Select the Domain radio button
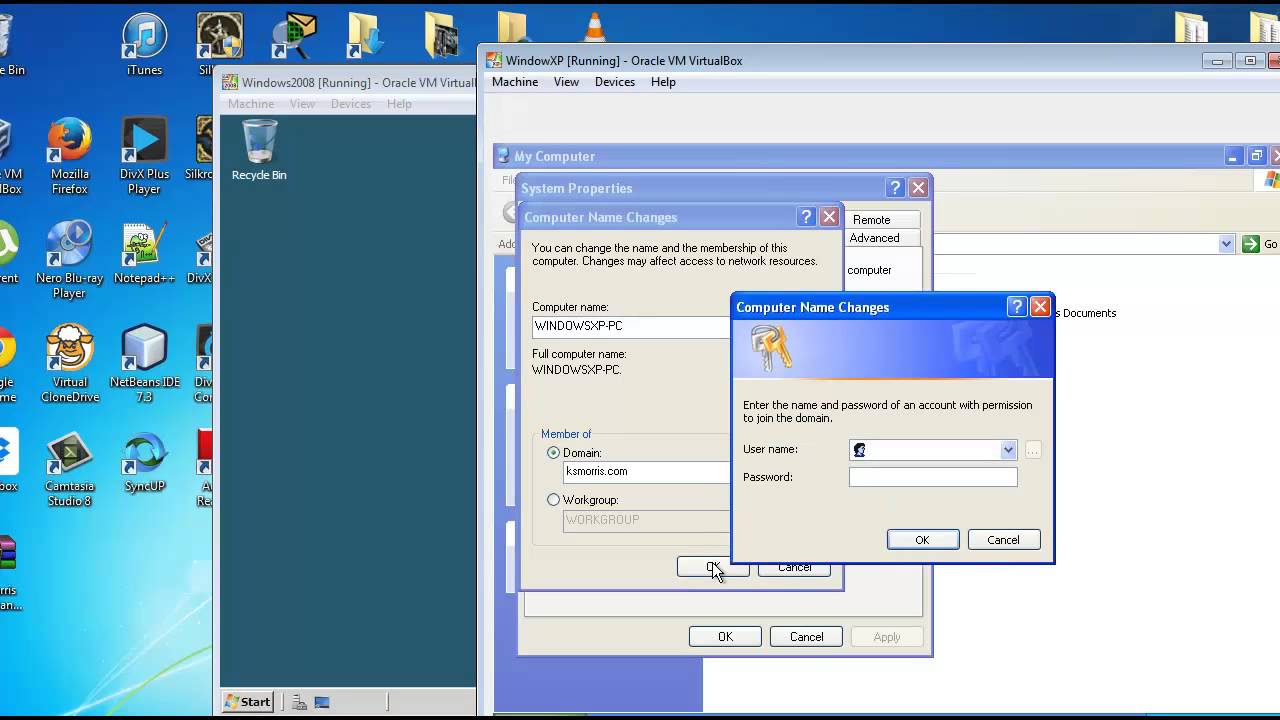This screenshot has width=1280, height=720. (554, 453)
